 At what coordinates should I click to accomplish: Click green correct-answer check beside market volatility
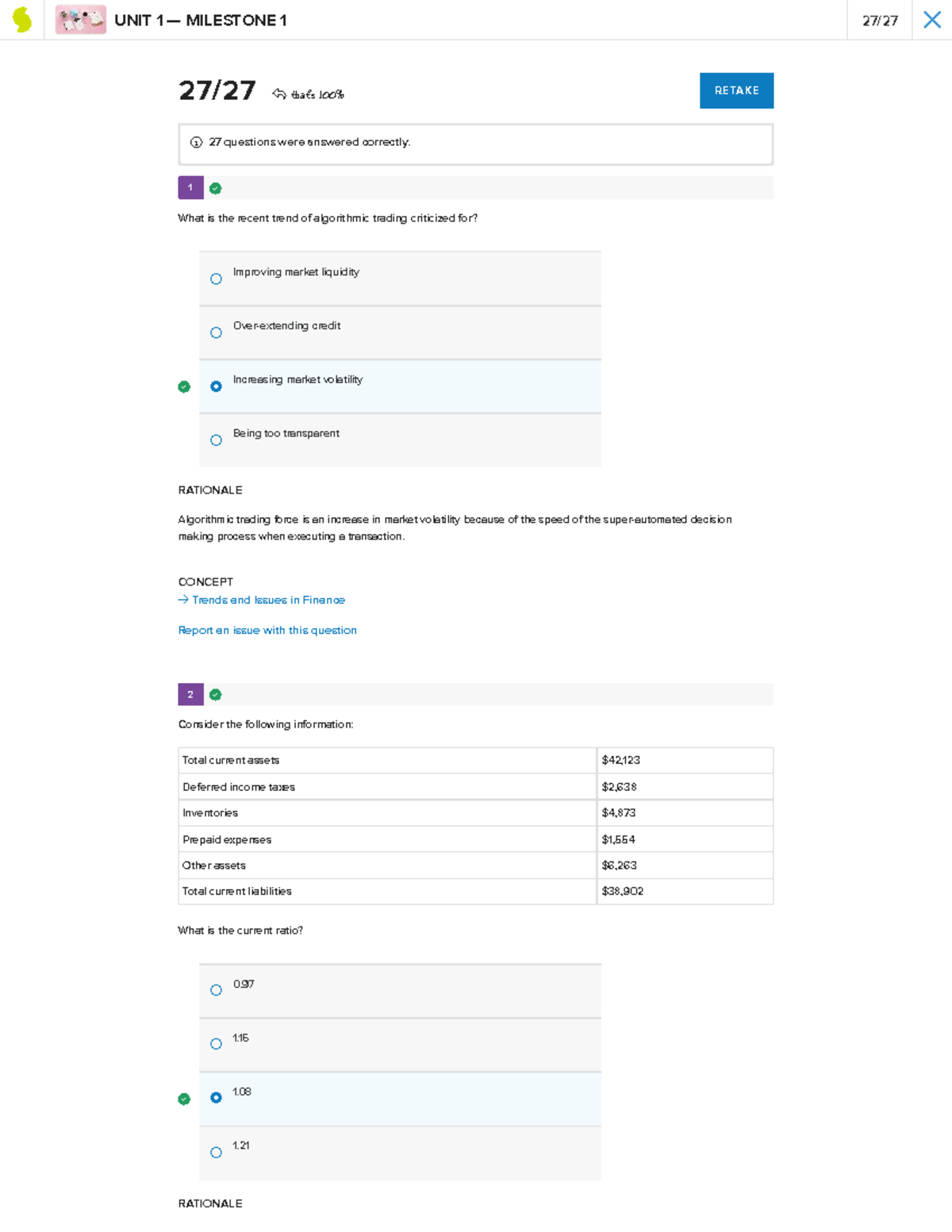184,387
